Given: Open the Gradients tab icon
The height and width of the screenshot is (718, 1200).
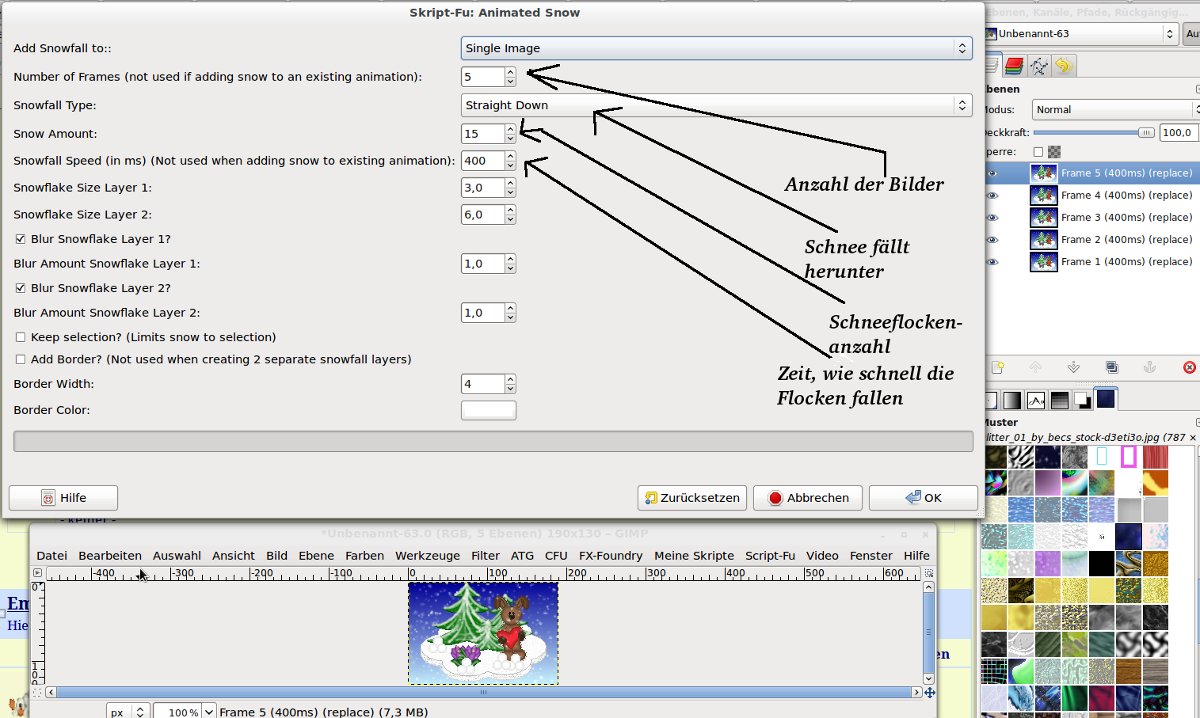Looking at the screenshot, I should click(x=1012, y=400).
